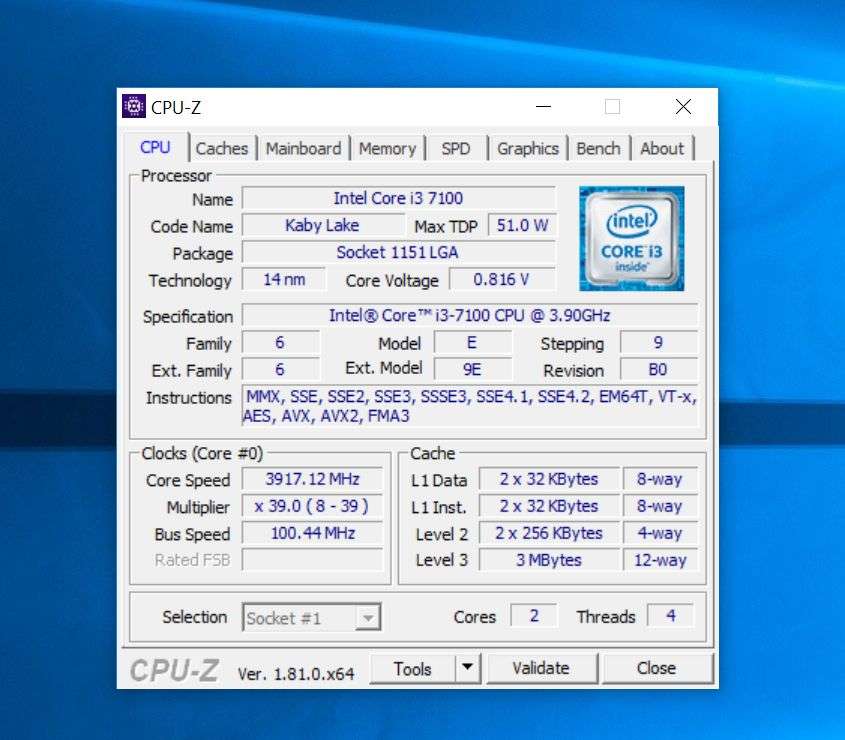Screen dimensions: 845x740
Task: Click the Intel Core i3 logo badge
Action: click(632, 239)
